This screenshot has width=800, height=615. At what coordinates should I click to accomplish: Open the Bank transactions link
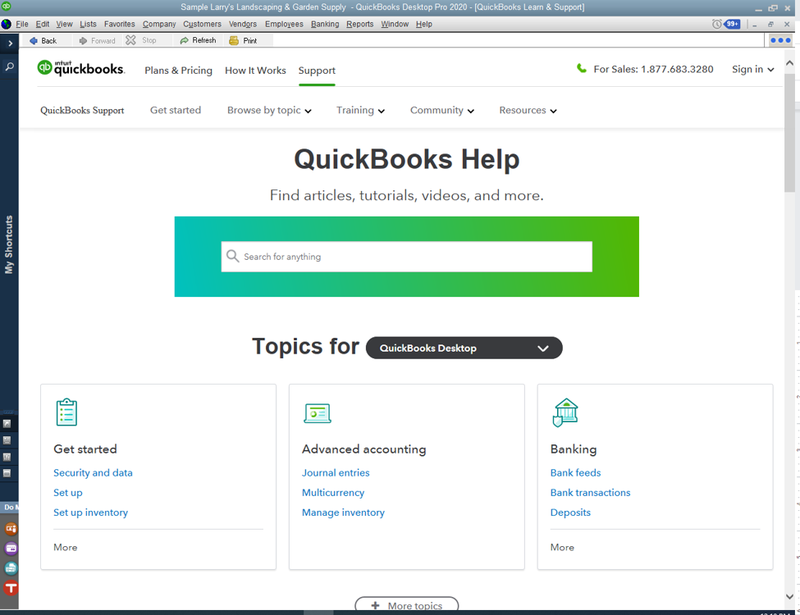tap(590, 493)
